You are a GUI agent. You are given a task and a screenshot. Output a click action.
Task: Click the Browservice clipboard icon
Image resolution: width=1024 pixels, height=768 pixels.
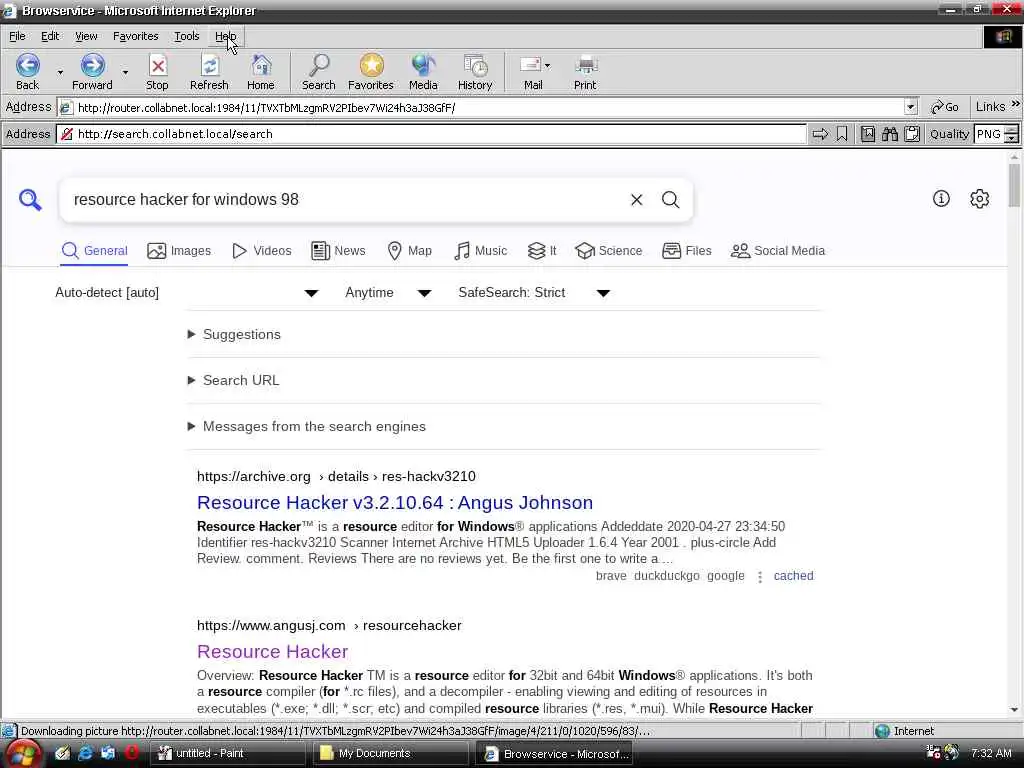pyautogui.click(x=912, y=134)
